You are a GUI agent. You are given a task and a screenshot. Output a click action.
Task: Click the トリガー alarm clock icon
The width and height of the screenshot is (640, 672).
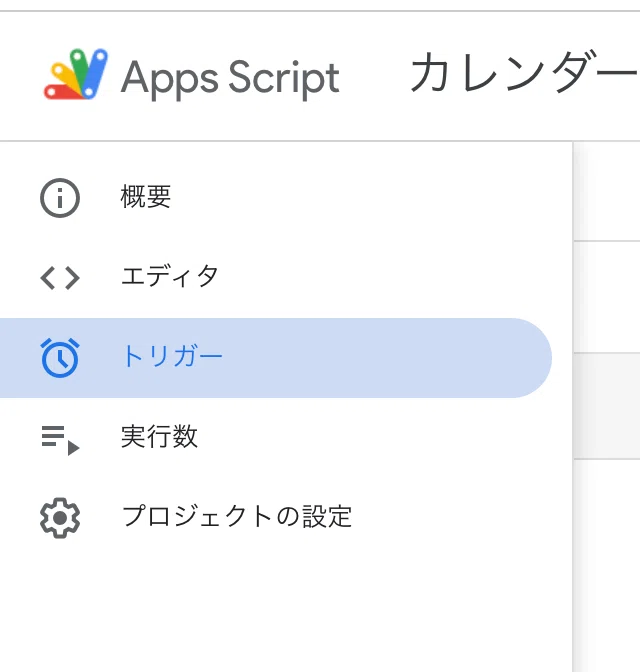[60, 358]
